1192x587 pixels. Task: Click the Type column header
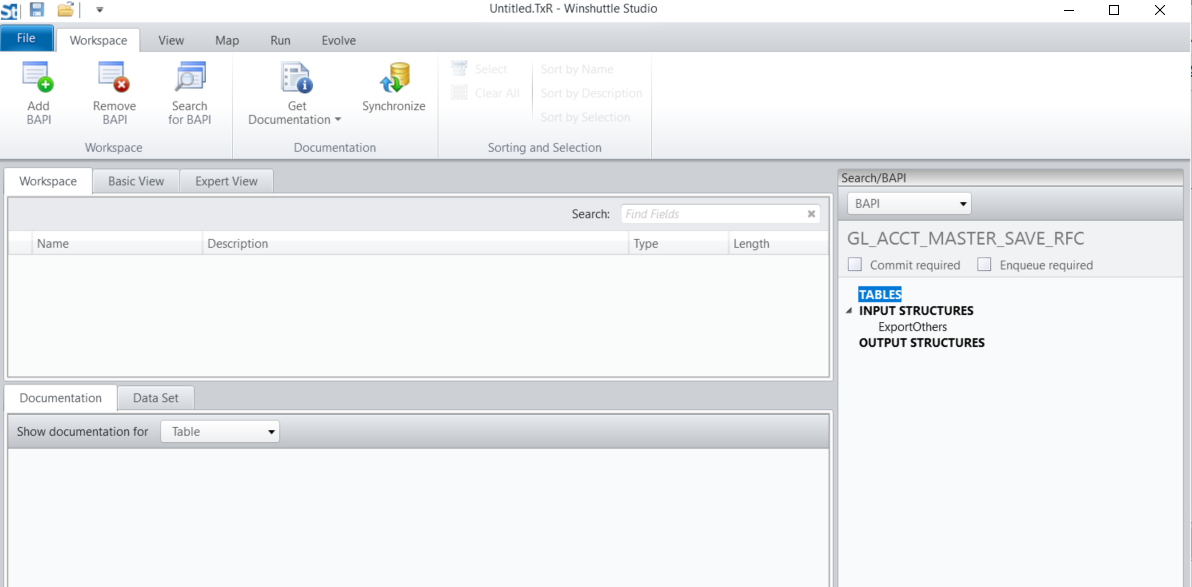pos(678,243)
